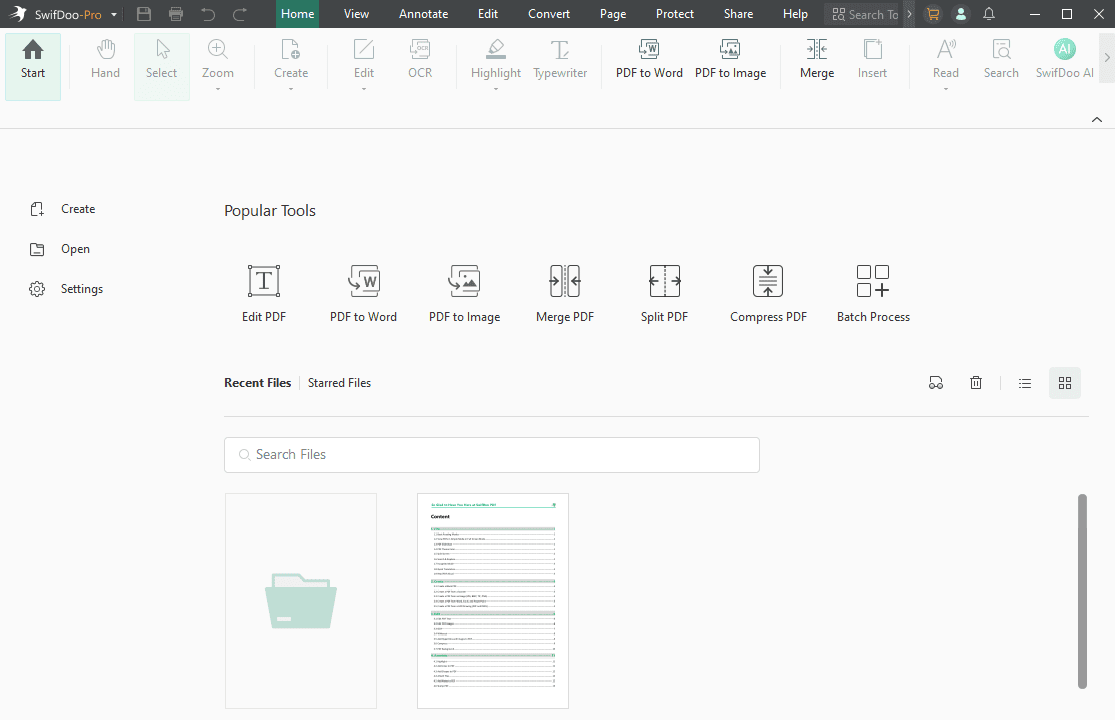This screenshot has height=720, width=1115.
Task: Collapse the ribbon with the chevron
Action: tap(1097, 119)
